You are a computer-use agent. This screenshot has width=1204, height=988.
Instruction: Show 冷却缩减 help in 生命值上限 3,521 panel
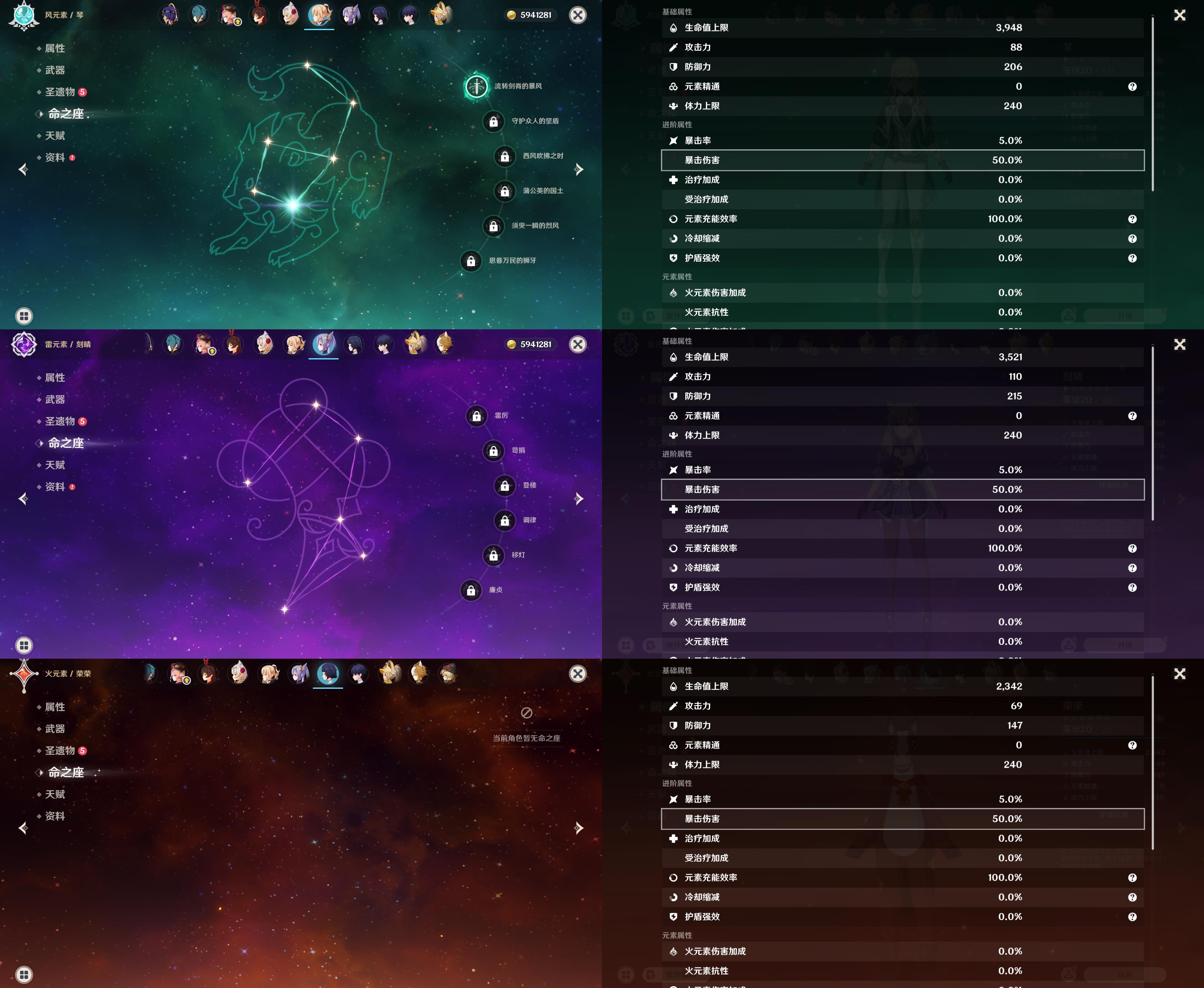(1132, 568)
